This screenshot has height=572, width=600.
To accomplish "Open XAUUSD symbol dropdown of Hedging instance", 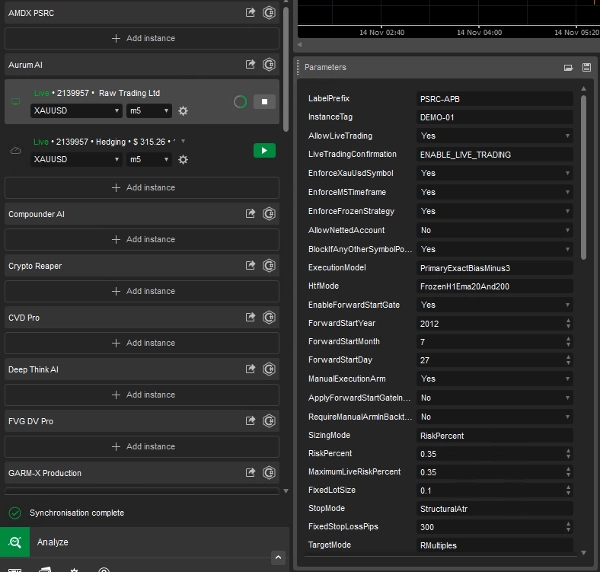I will [x=76, y=160].
